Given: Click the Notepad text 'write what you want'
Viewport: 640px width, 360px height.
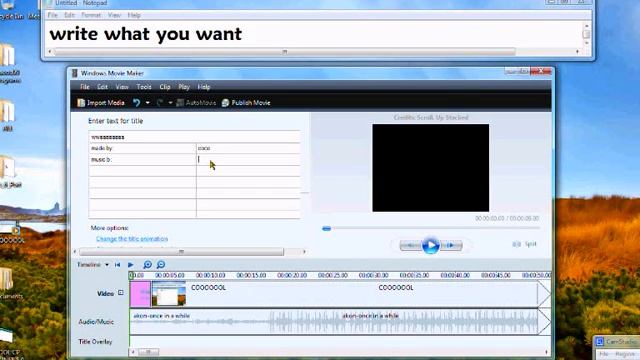Looking at the screenshot, I should pyautogui.click(x=146, y=34).
